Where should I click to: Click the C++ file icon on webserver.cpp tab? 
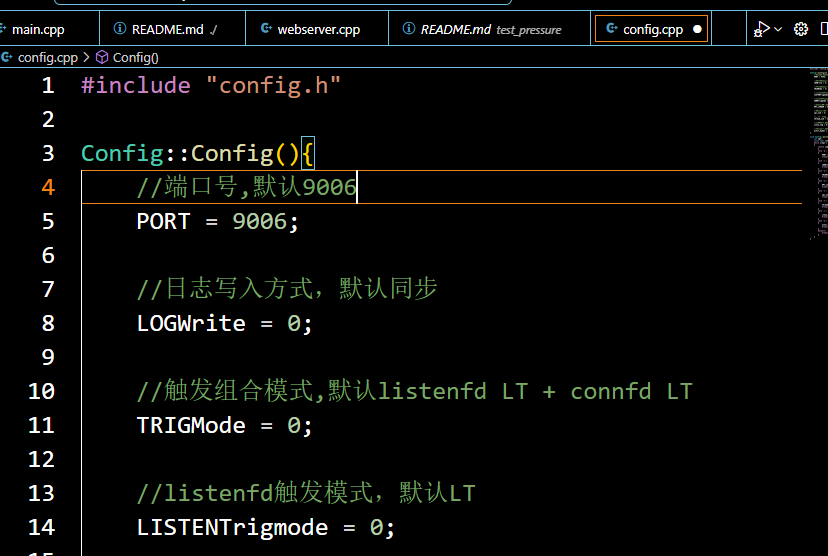[267, 29]
